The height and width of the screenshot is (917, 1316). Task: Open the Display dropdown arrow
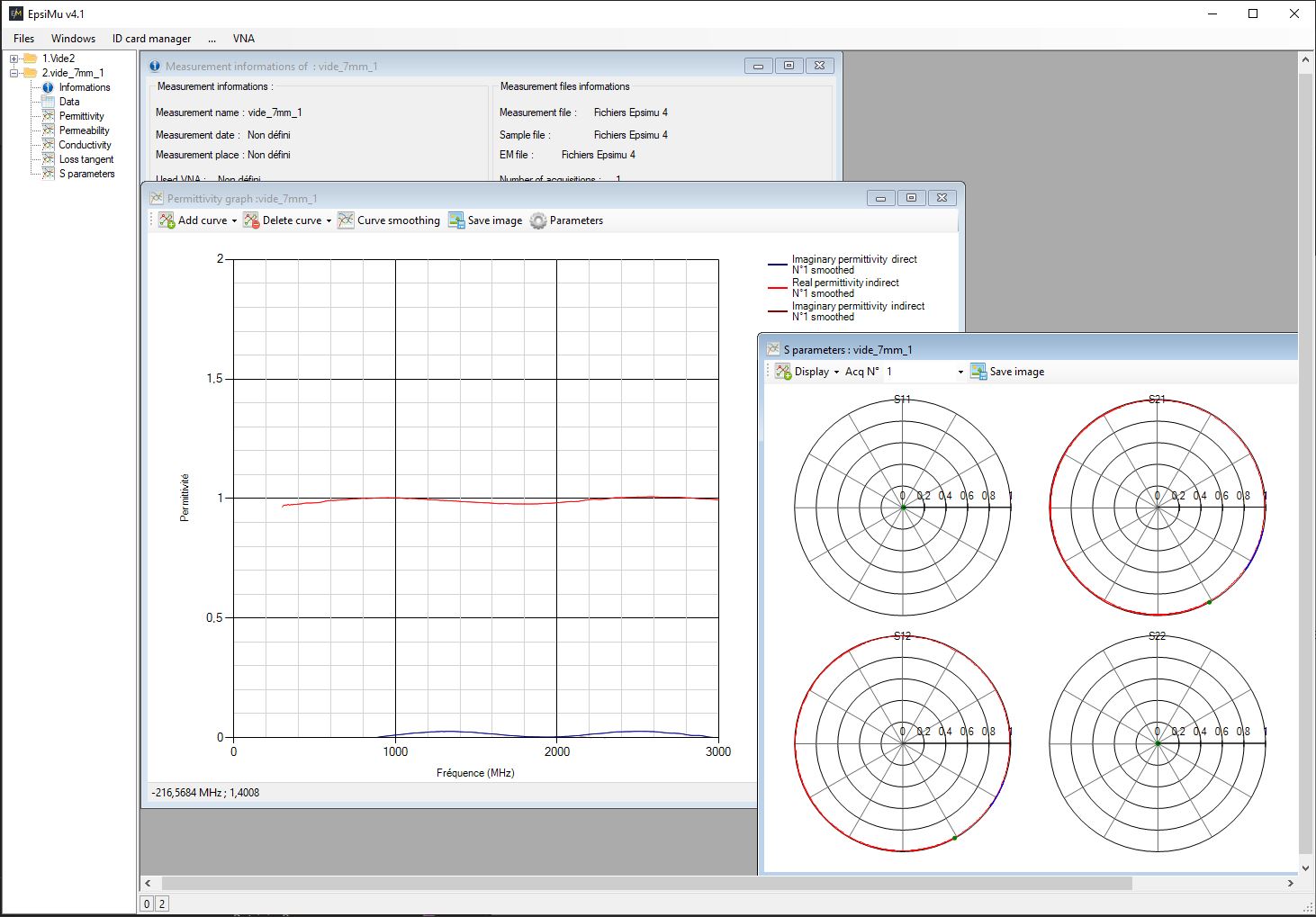(836, 372)
